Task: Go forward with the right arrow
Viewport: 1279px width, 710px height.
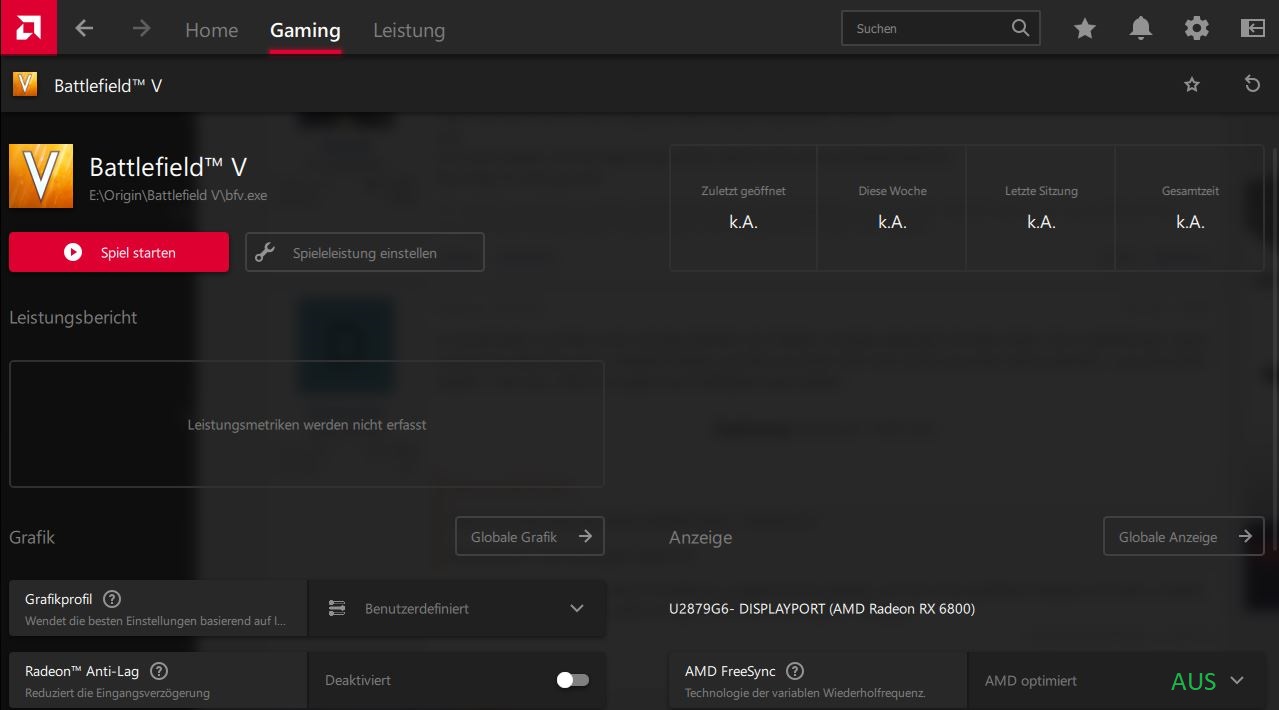Action: [x=141, y=28]
